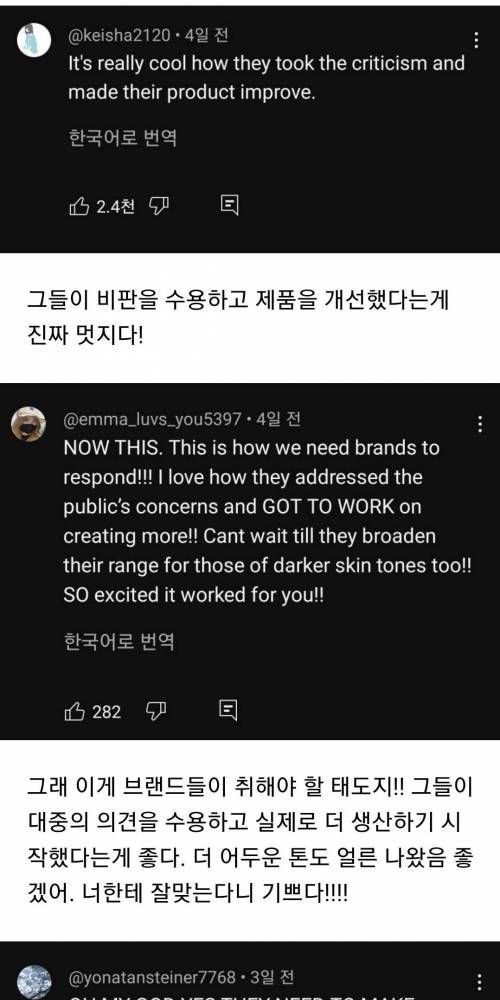Like the comment by @keisha2120
The width and height of the screenshot is (500, 1000).
[79, 205]
